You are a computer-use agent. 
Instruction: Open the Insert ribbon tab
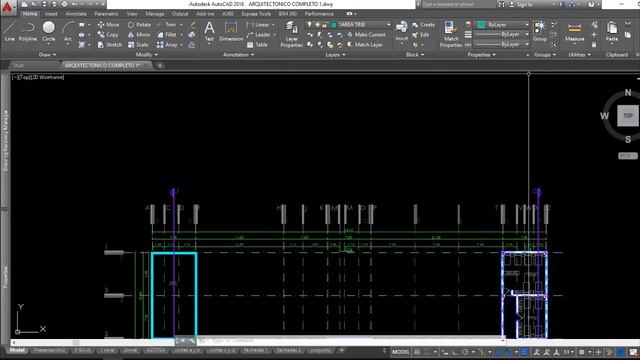coord(51,14)
